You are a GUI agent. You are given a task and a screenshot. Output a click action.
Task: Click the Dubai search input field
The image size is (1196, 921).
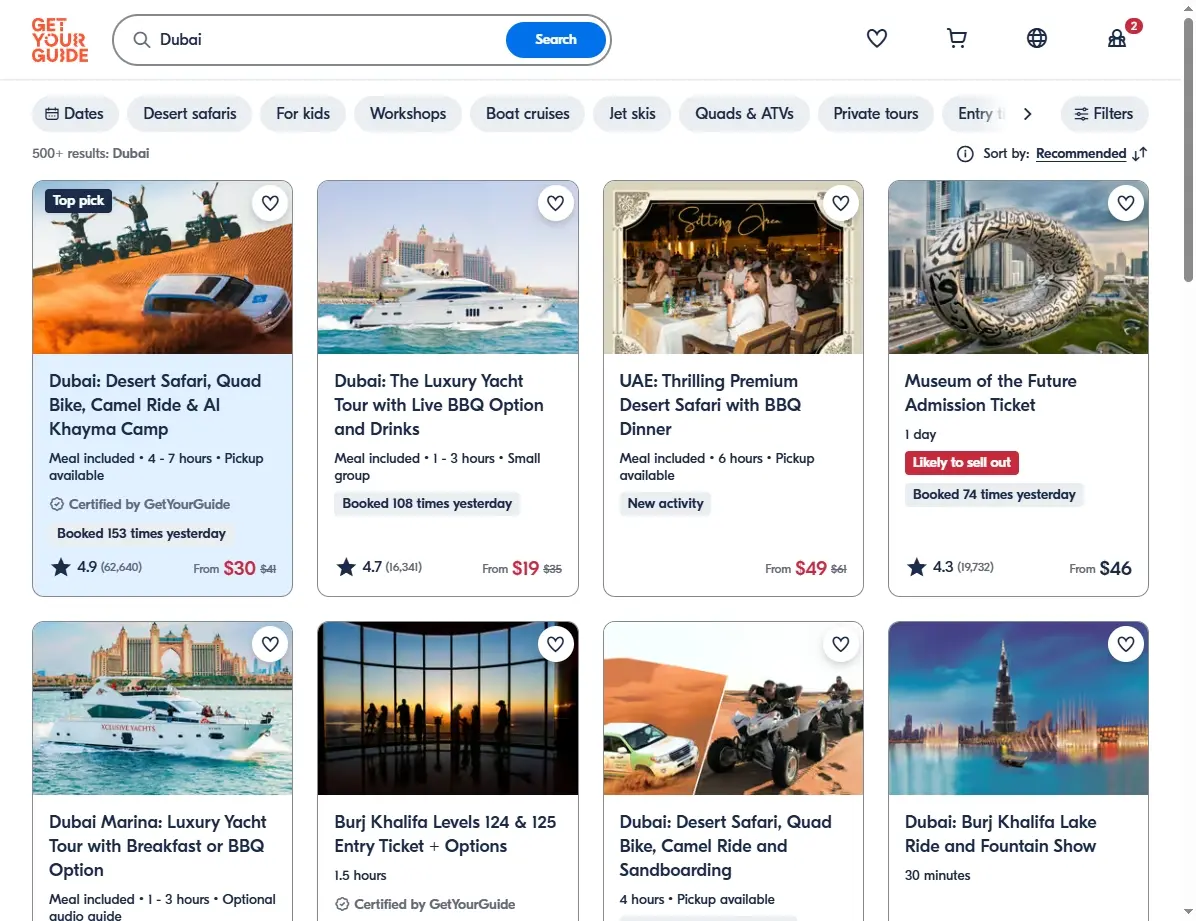[x=328, y=40]
